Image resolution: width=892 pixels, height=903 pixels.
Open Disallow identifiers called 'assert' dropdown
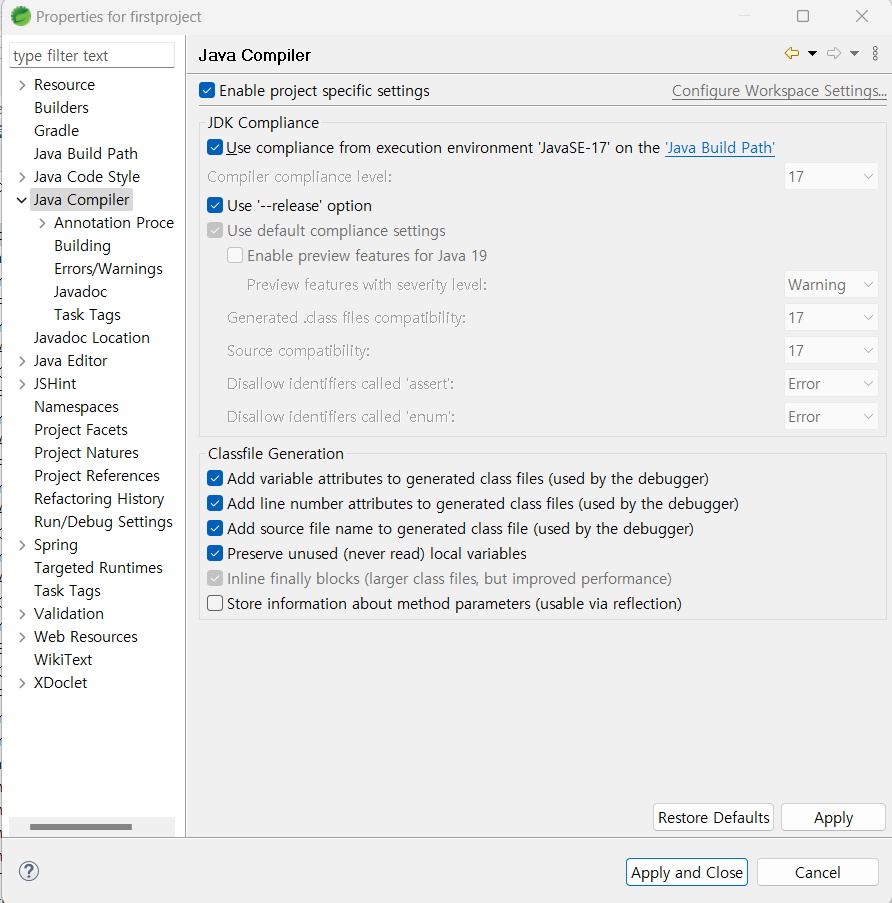coord(831,384)
